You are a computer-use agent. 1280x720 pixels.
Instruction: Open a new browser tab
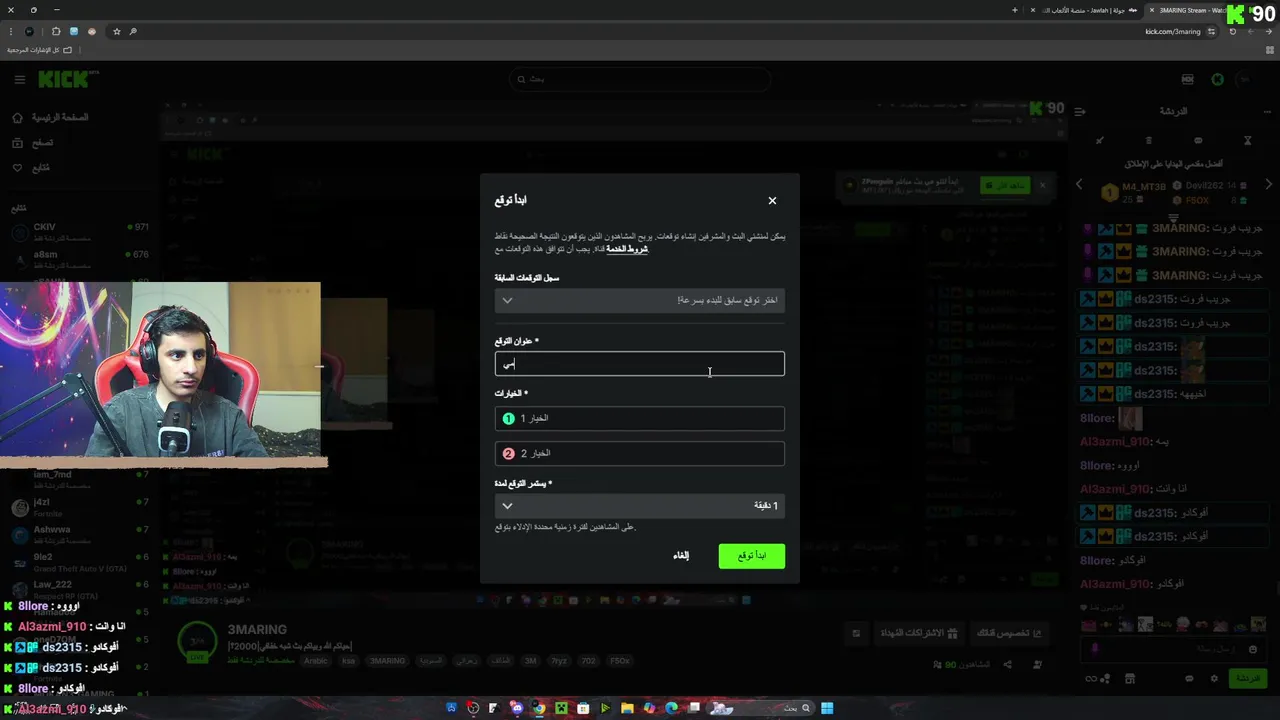[1014, 10]
